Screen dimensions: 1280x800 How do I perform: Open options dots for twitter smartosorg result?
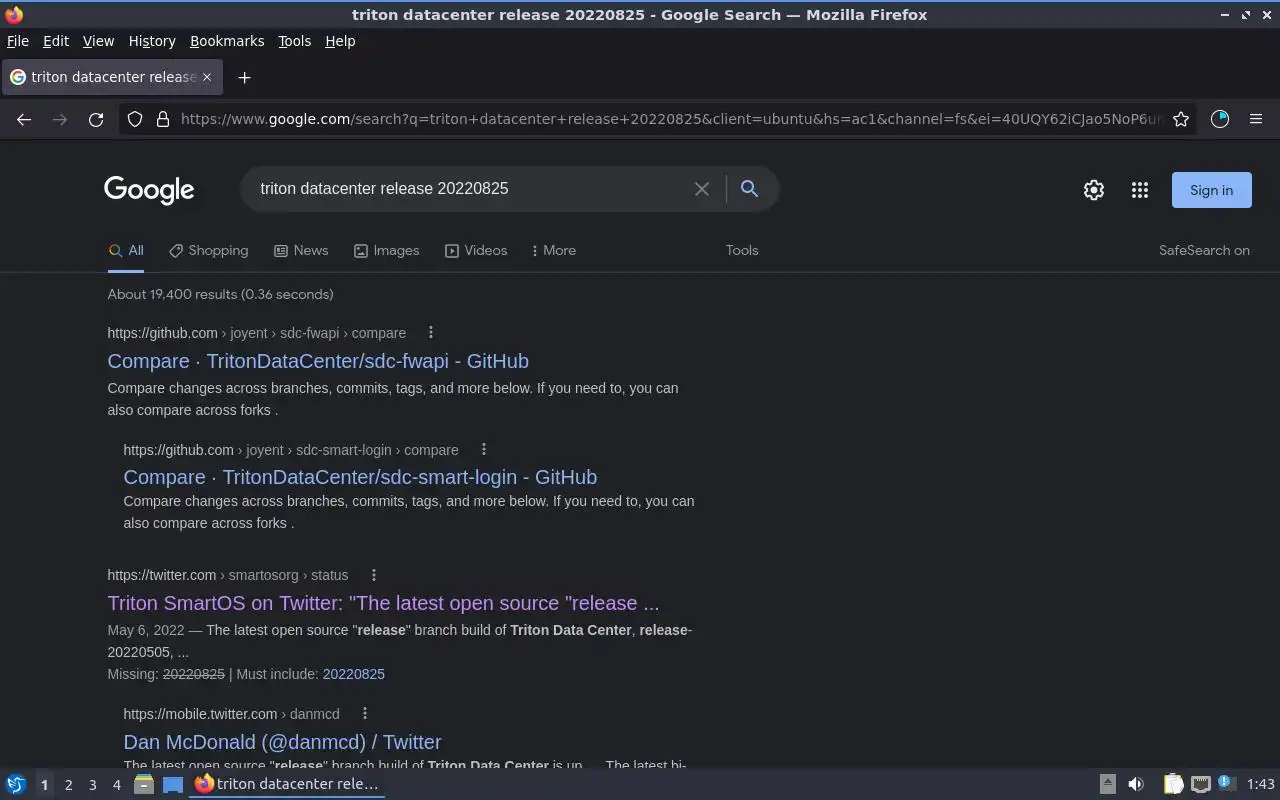click(x=374, y=575)
